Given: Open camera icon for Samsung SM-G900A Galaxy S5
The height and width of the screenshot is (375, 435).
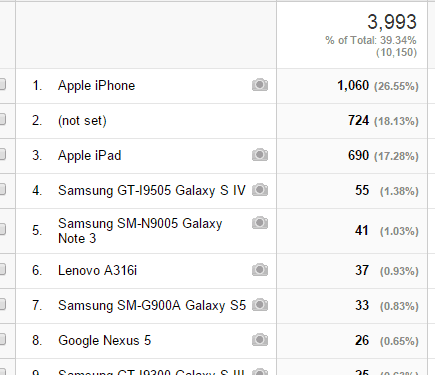Looking at the screenshot, I should coord(260,305).
